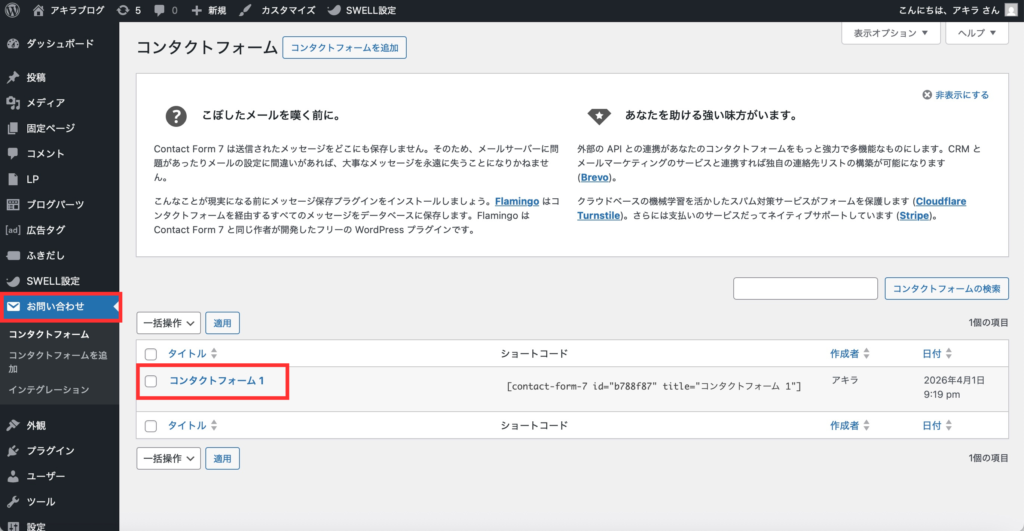Open the top 一括操作 bulk actions dropdown

168,323
